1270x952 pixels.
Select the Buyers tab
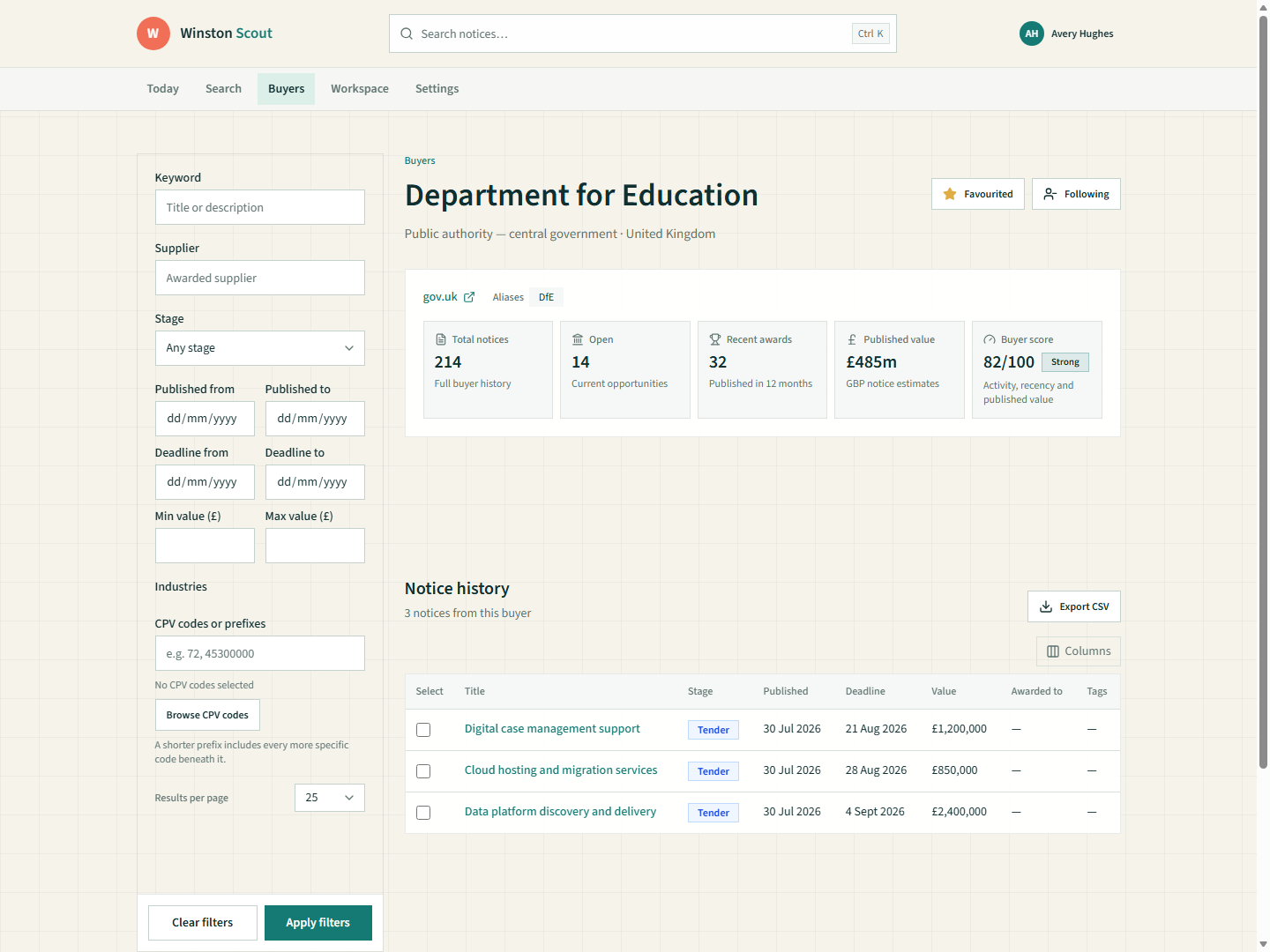click(287, 89)
